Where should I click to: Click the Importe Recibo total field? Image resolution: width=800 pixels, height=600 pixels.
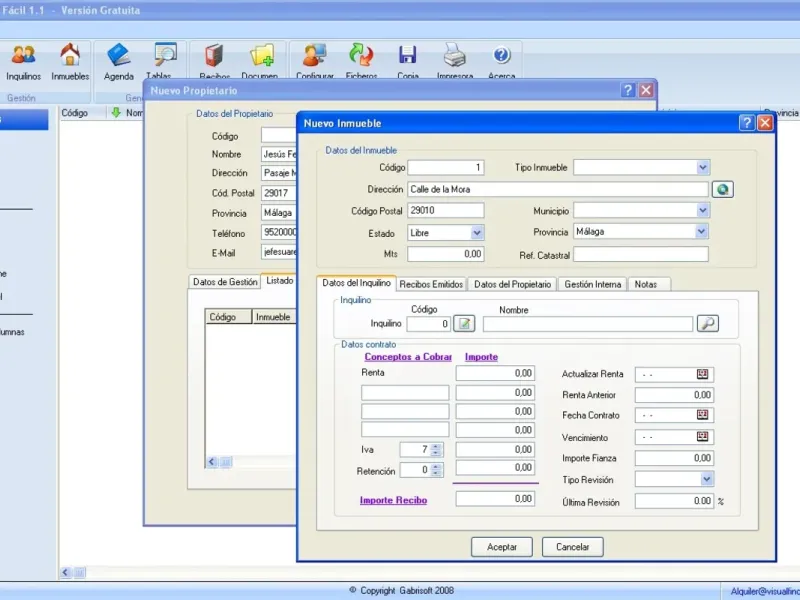point(495,498)
